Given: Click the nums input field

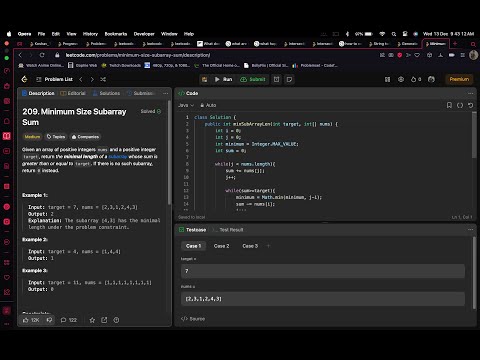Looking at the screenshot, I should point(323,299).
